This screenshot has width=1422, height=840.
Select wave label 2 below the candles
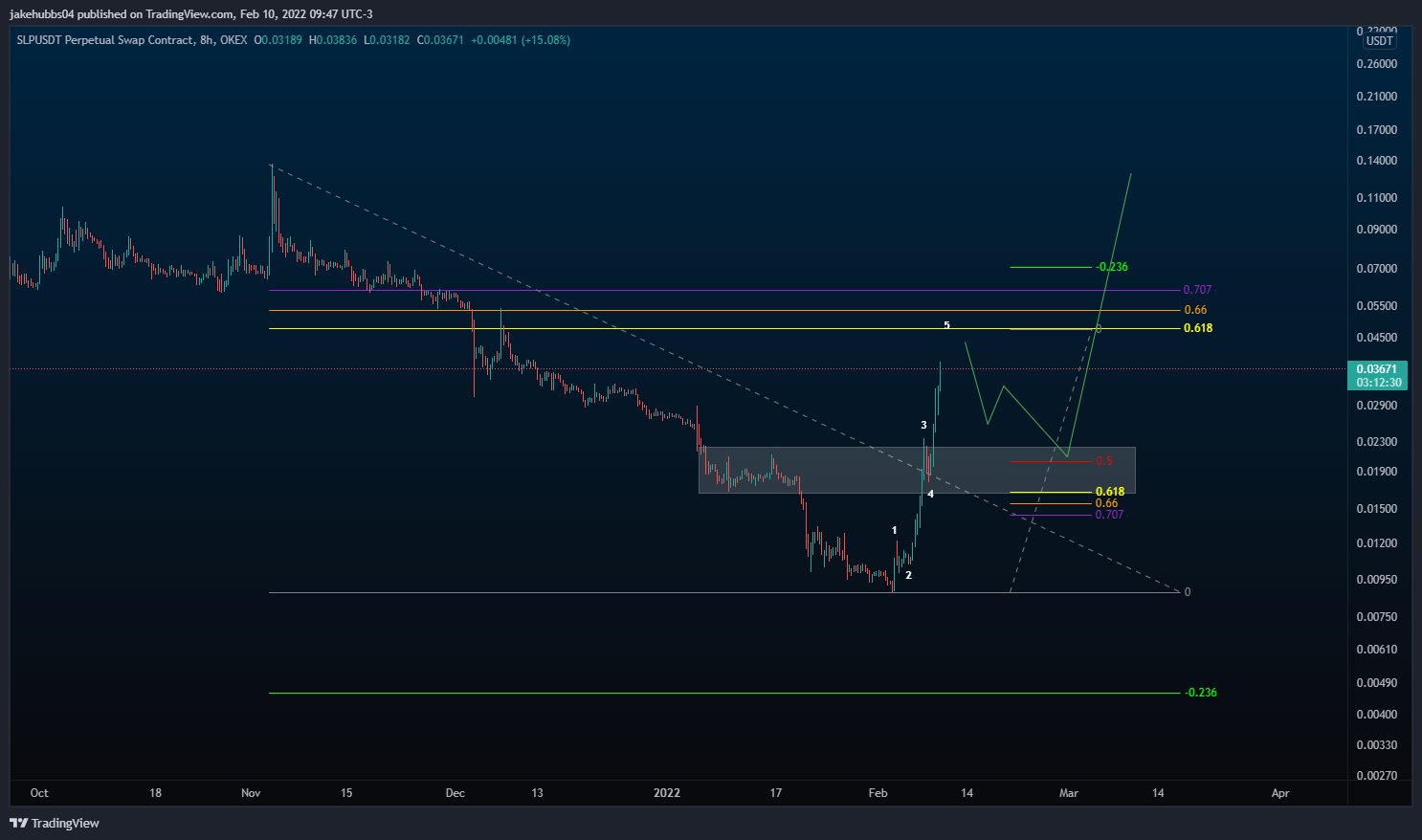[x=908, y=575]
